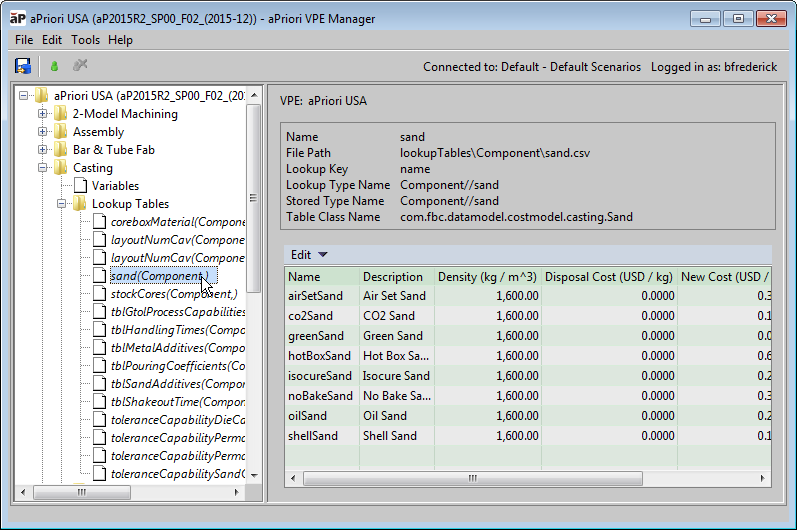Expand the Bar & Tube Fab node
The height and width of the screenshot is (530, 797).
tap(43, 150)
